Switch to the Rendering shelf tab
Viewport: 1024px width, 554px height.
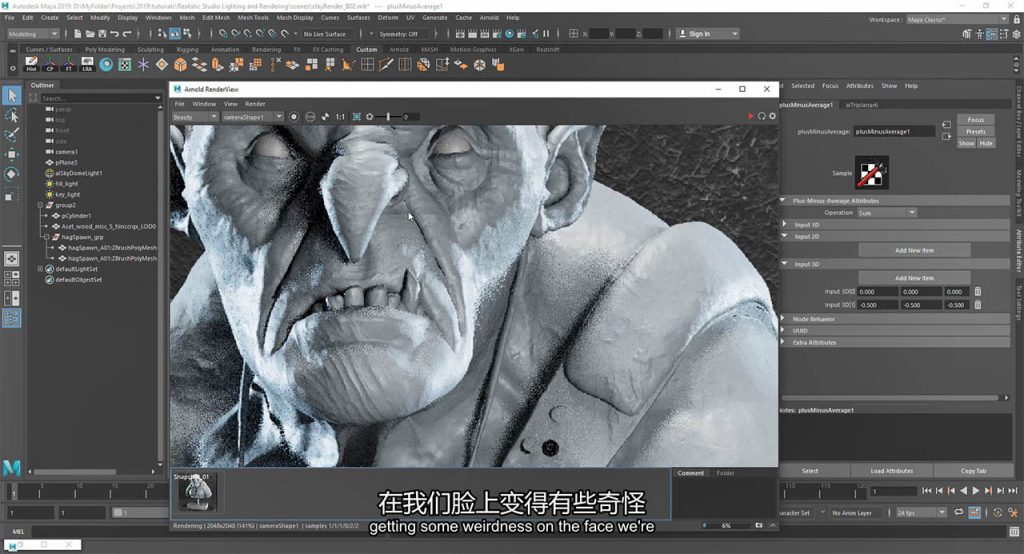click(266, 50)
